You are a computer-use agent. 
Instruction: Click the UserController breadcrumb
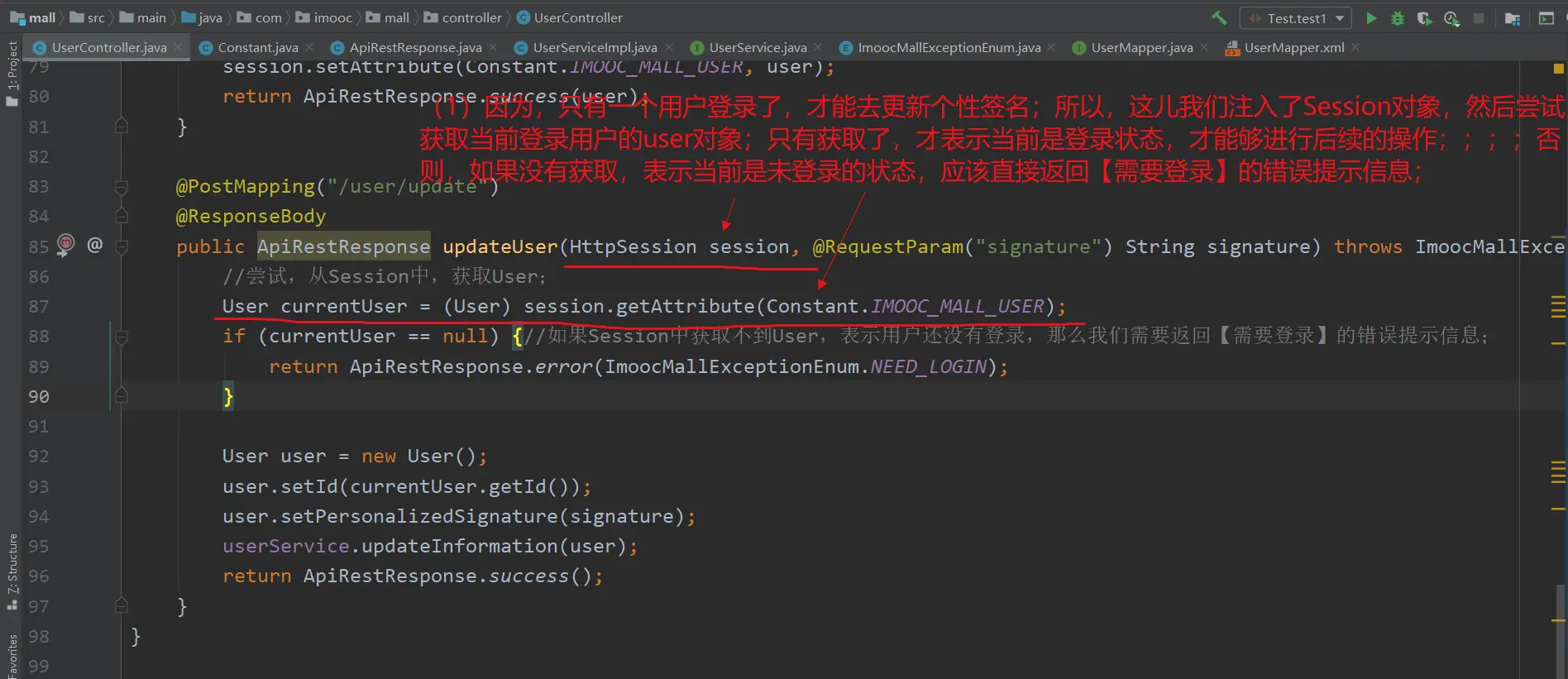(569, 17)
